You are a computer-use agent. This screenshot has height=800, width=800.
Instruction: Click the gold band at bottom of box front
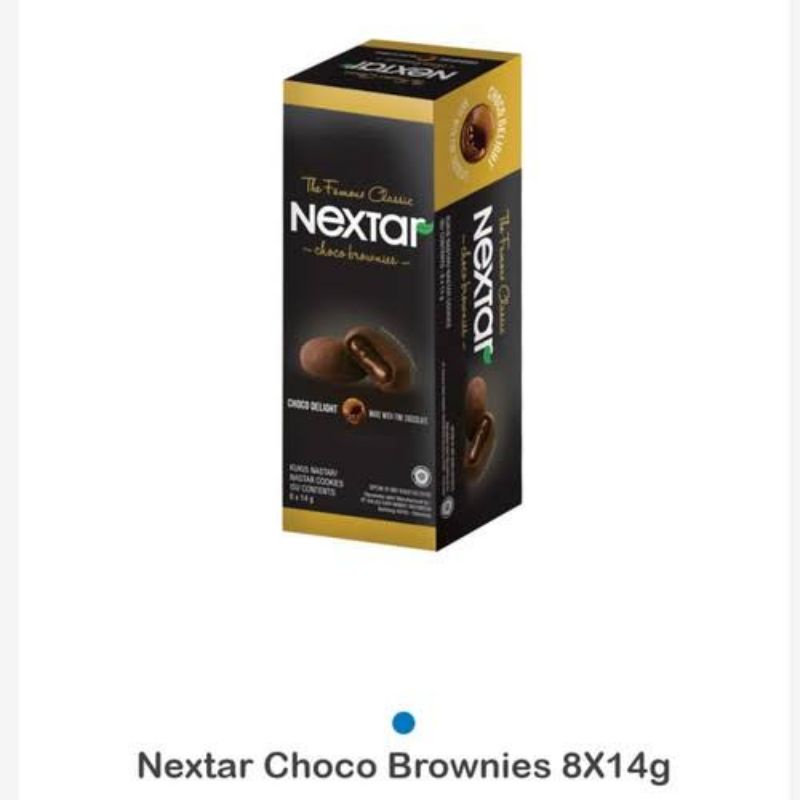(x=359, y=528)
